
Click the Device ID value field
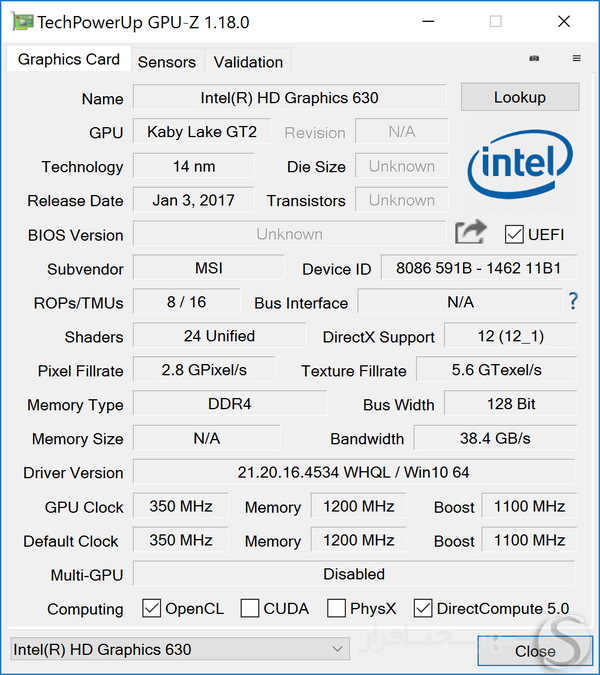(x=478, y=269)
